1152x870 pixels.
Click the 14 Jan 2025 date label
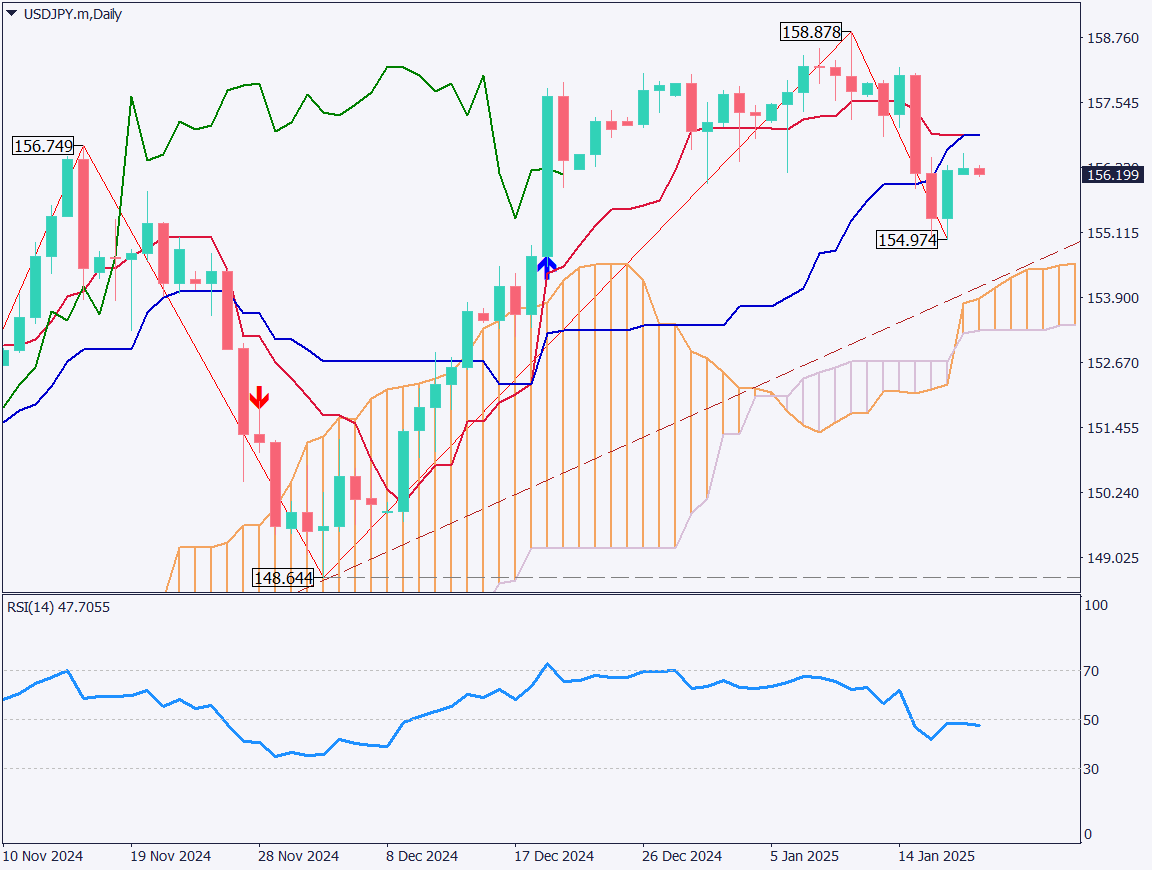pyautogui.click(x=938, y=856)
